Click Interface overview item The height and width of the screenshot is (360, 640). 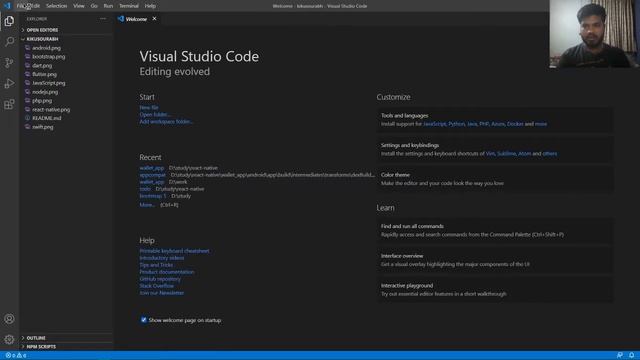point(495,260)
